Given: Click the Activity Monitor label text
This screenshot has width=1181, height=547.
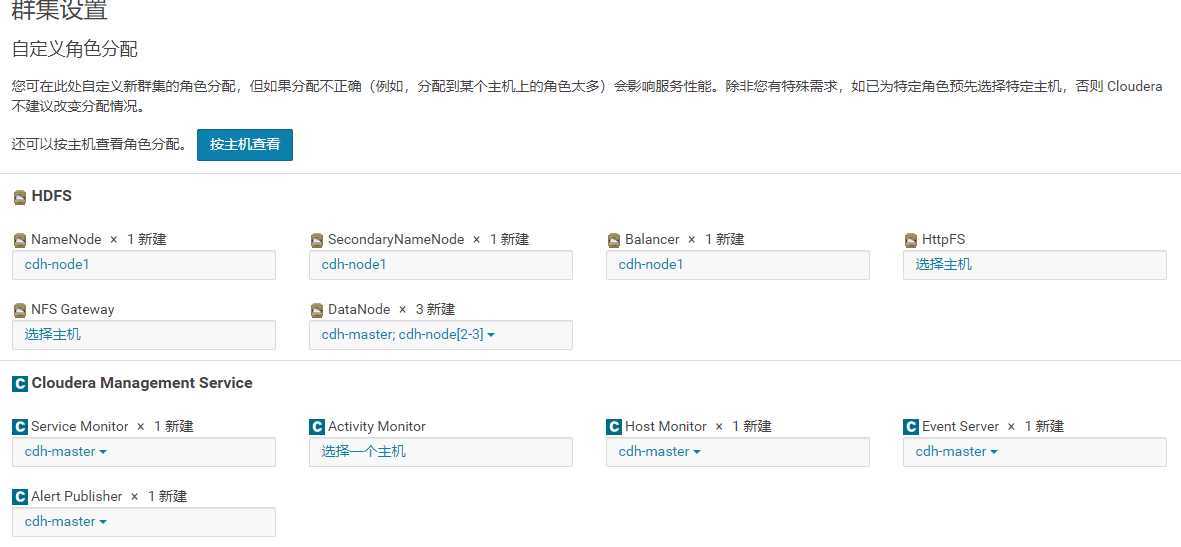Looking at the screenshot, I should (377, 426).
